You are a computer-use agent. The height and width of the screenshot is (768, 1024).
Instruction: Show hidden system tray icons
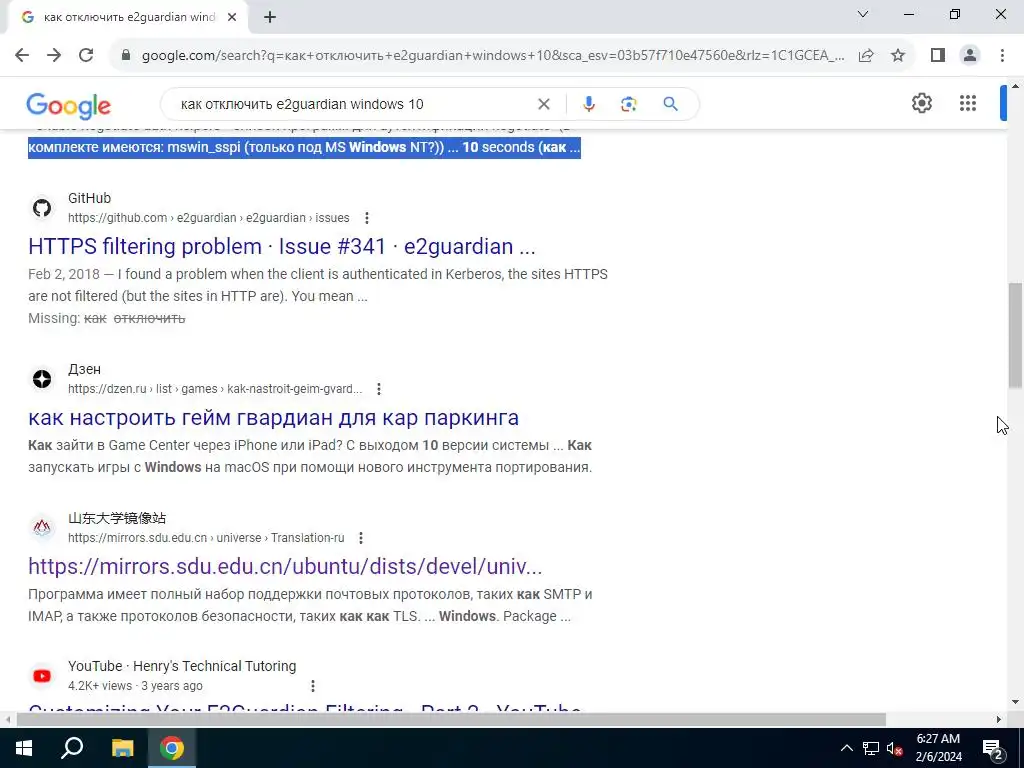coord(846,748)
